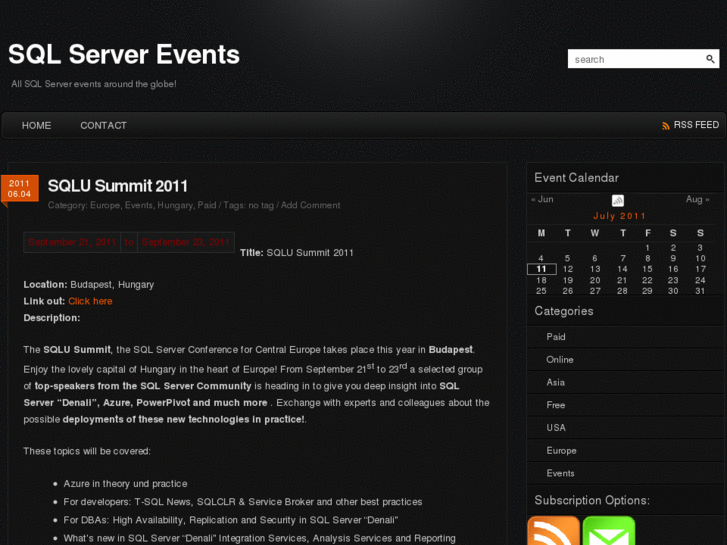Click the Add Comment link
The height and width of the screenshot is (545, 727).
(310, 205)
